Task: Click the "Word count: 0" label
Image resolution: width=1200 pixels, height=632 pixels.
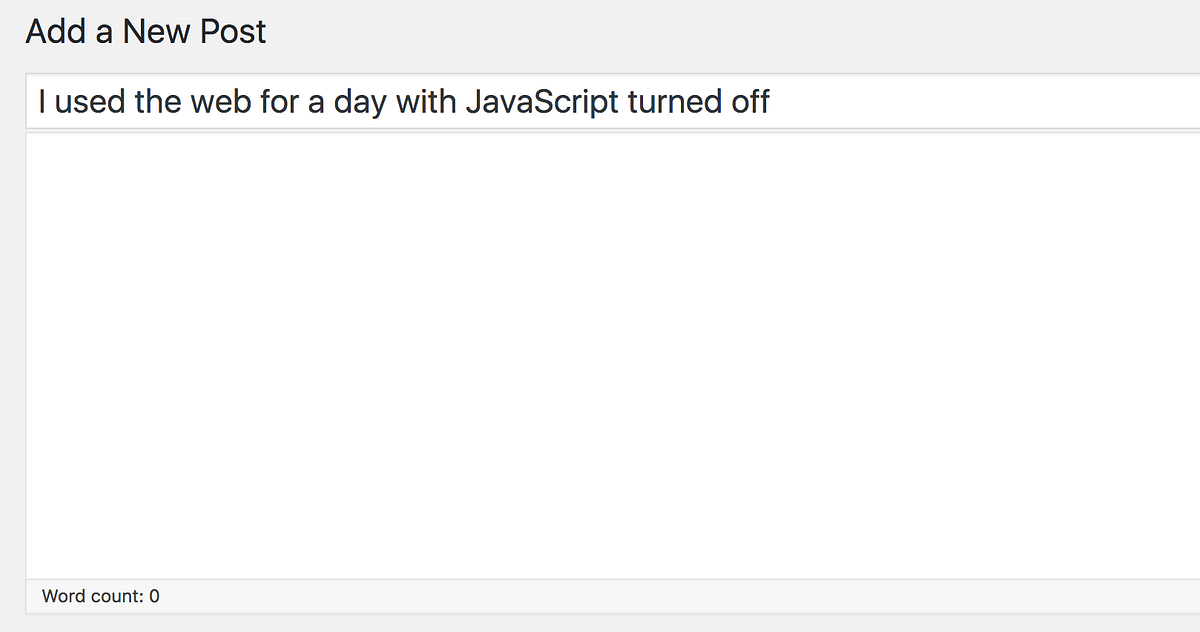Action: pyautogui.click(x=100, y=596)
